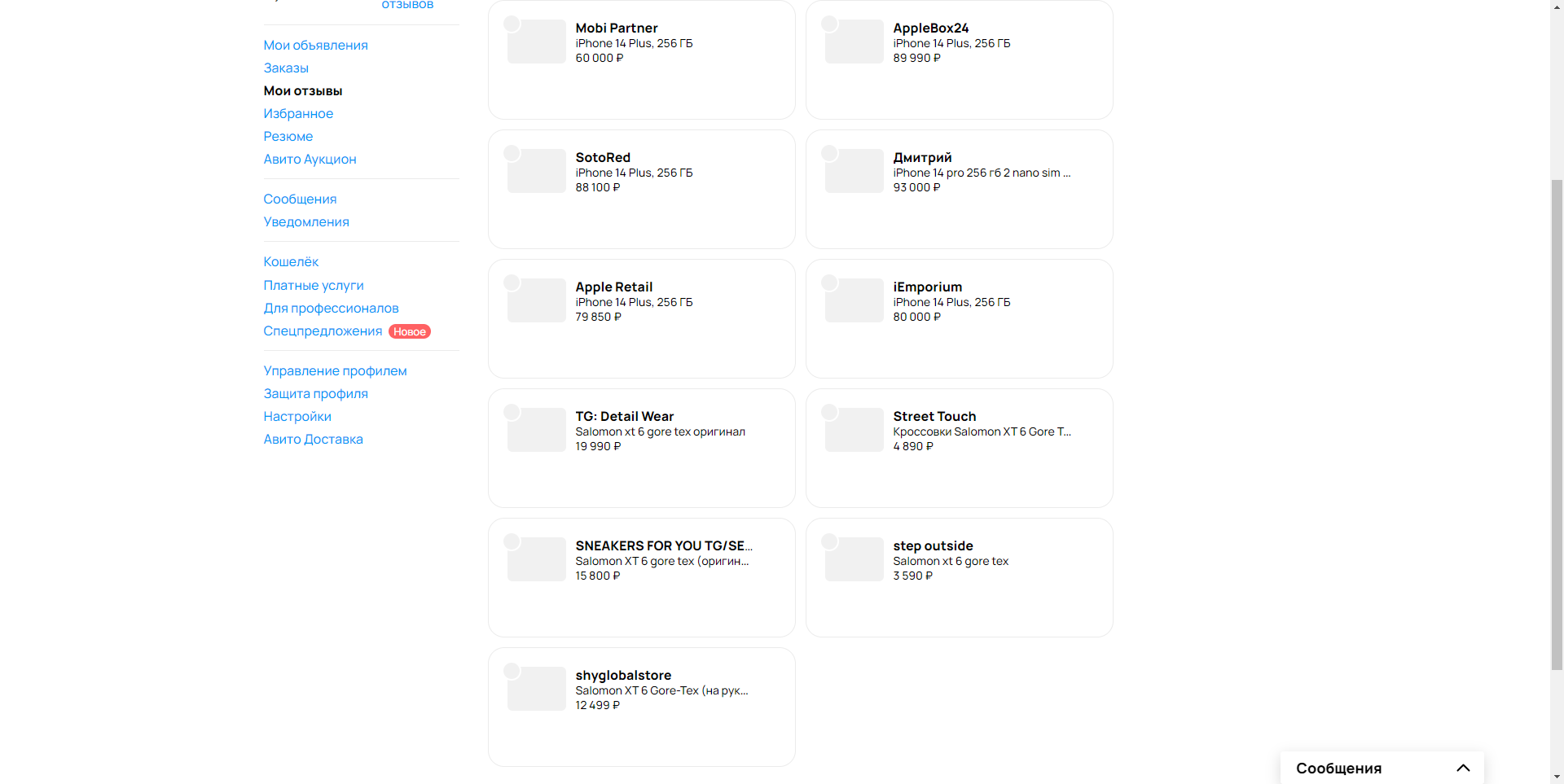This screenshot has width=1564, height=784.
Task: Select Мои отзывы menu item
Action: click(x=303, y=90)
